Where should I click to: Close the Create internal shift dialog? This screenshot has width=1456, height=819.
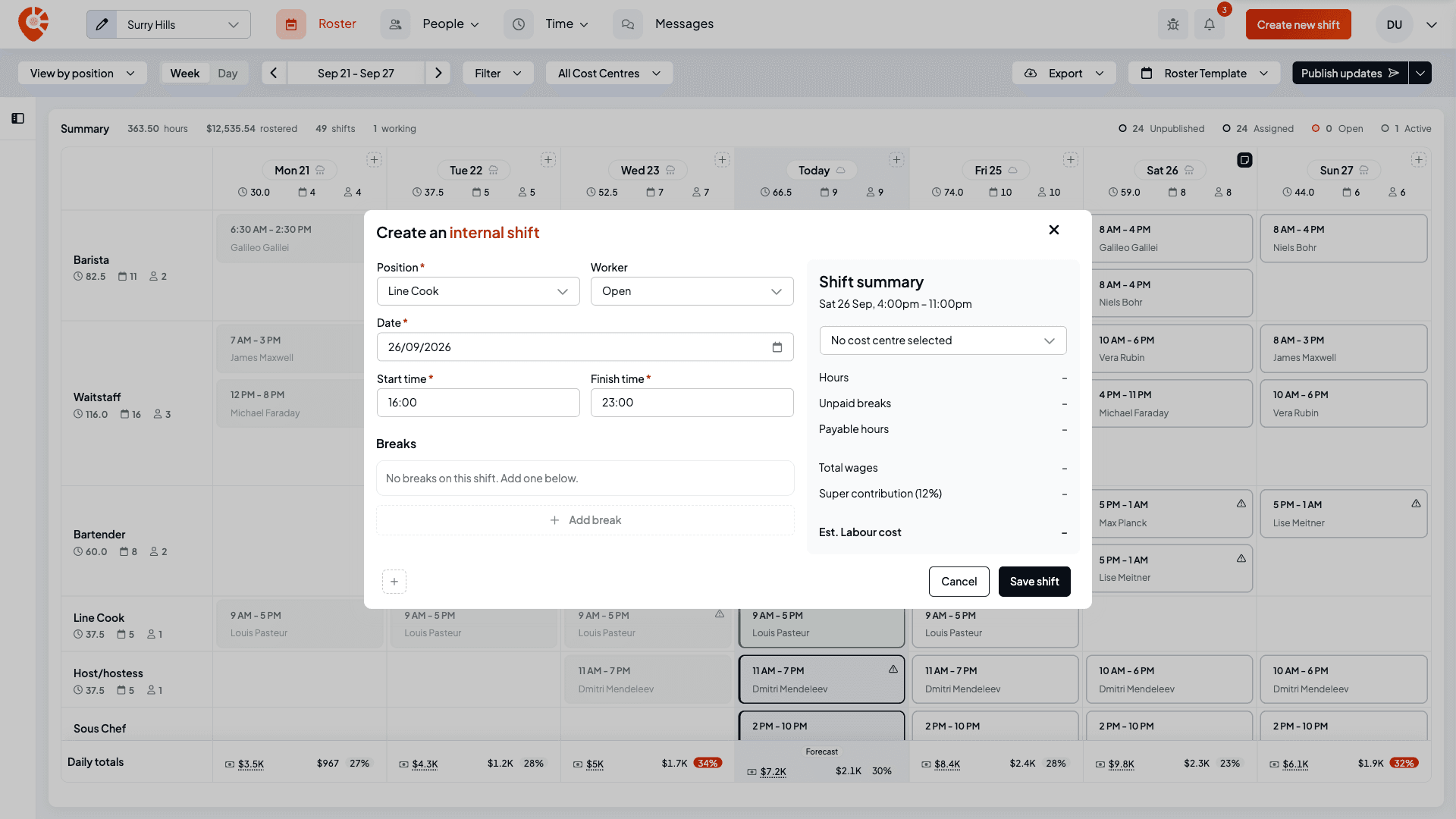coord(1054,230)
